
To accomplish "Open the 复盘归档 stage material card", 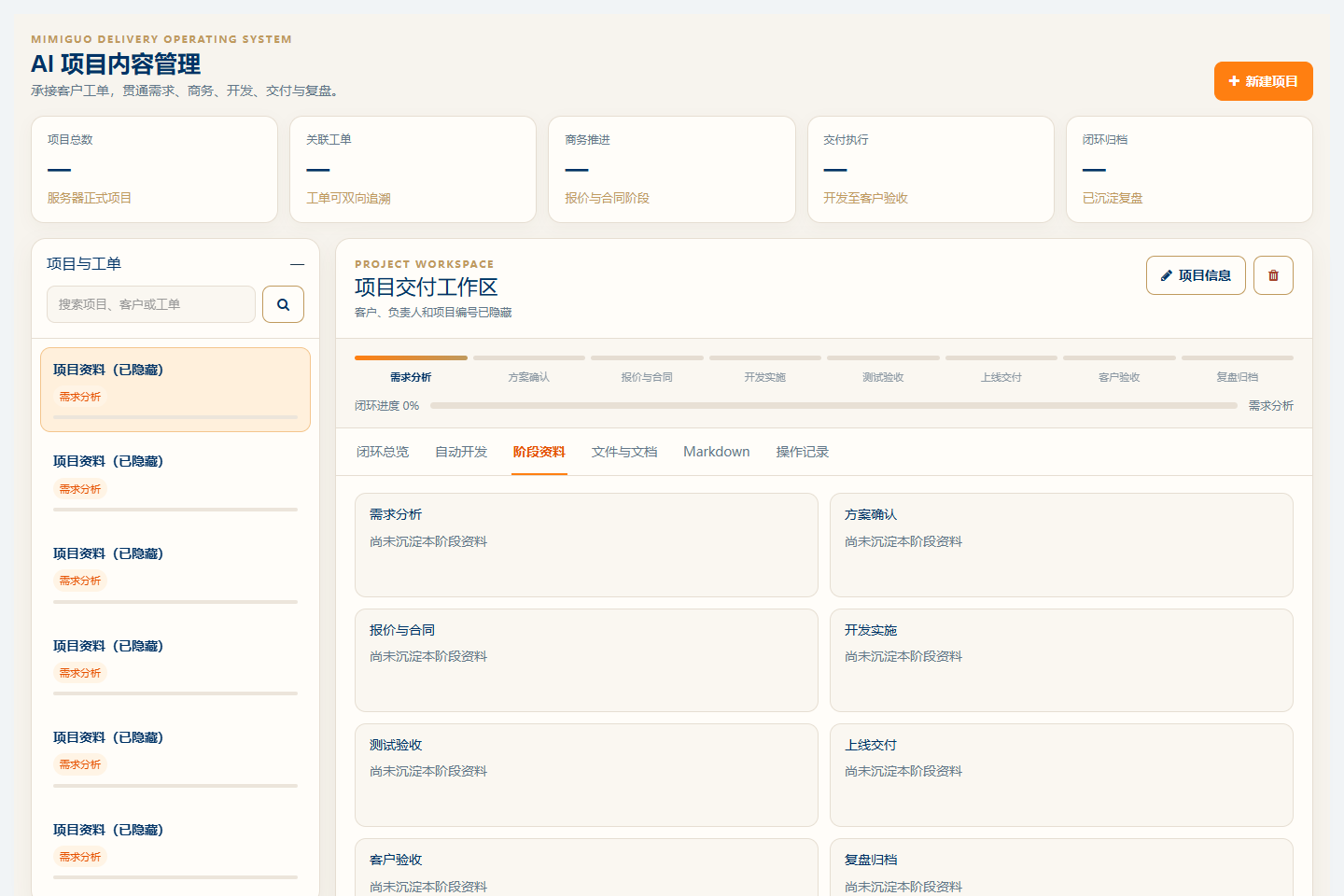I will click(x=1061, y=868).
